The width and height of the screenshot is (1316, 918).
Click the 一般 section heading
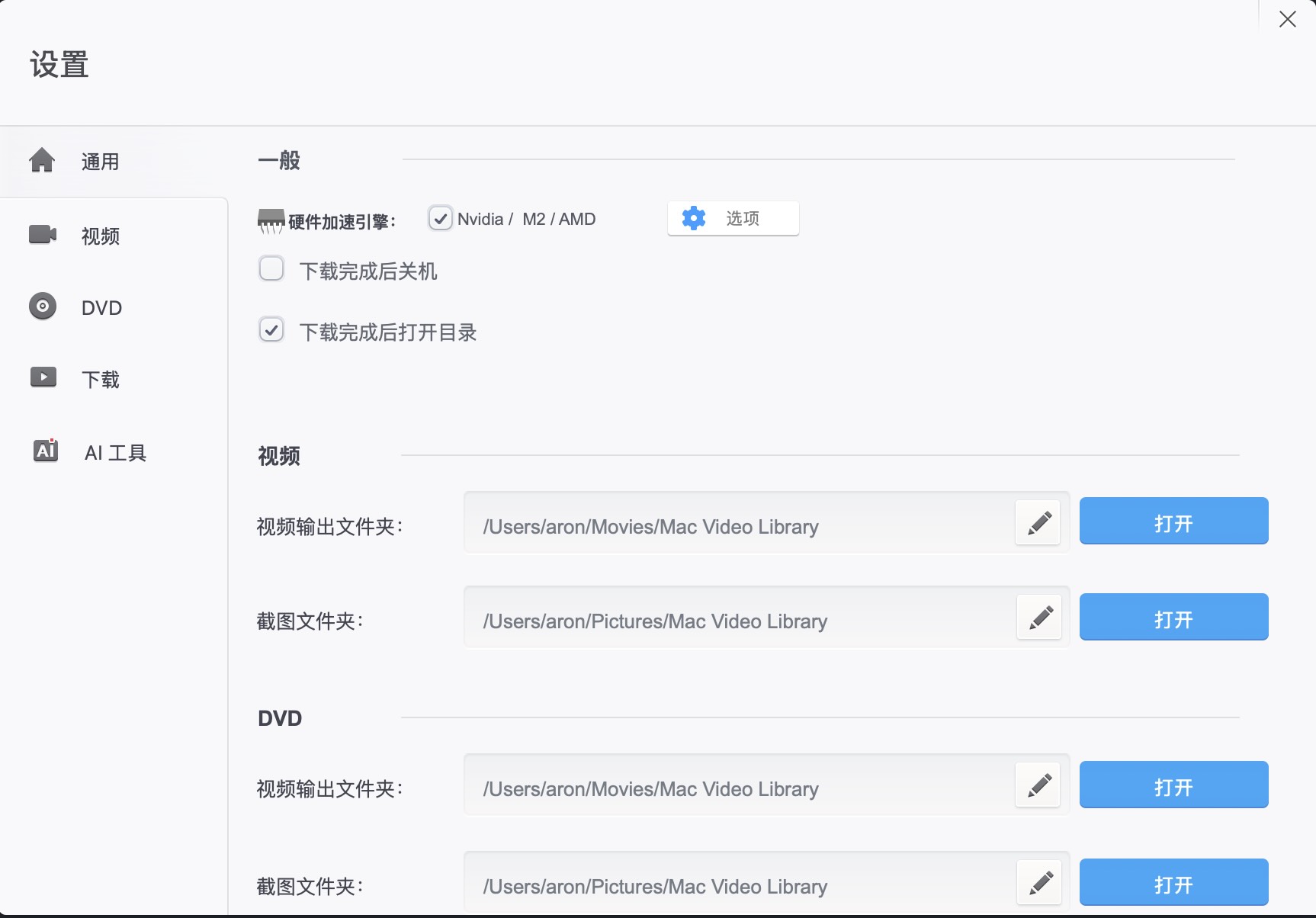(x=279, y=160)
